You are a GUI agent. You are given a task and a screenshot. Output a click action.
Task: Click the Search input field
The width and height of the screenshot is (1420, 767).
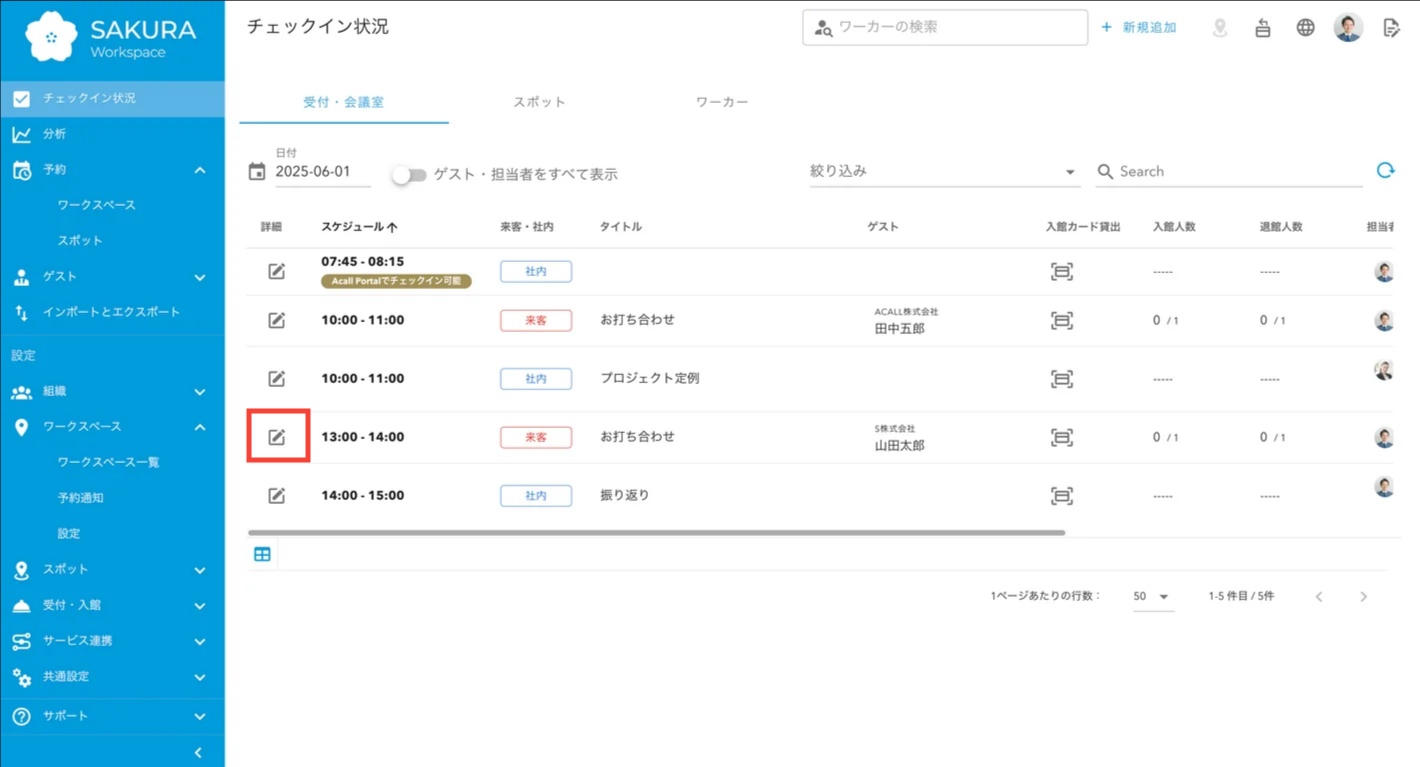point(1229,172)
